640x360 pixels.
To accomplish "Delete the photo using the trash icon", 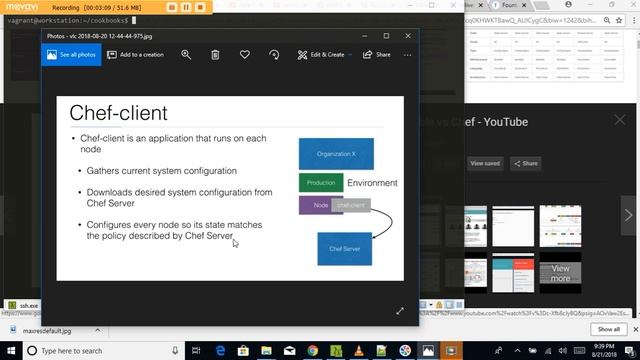I will coord(215,55).
